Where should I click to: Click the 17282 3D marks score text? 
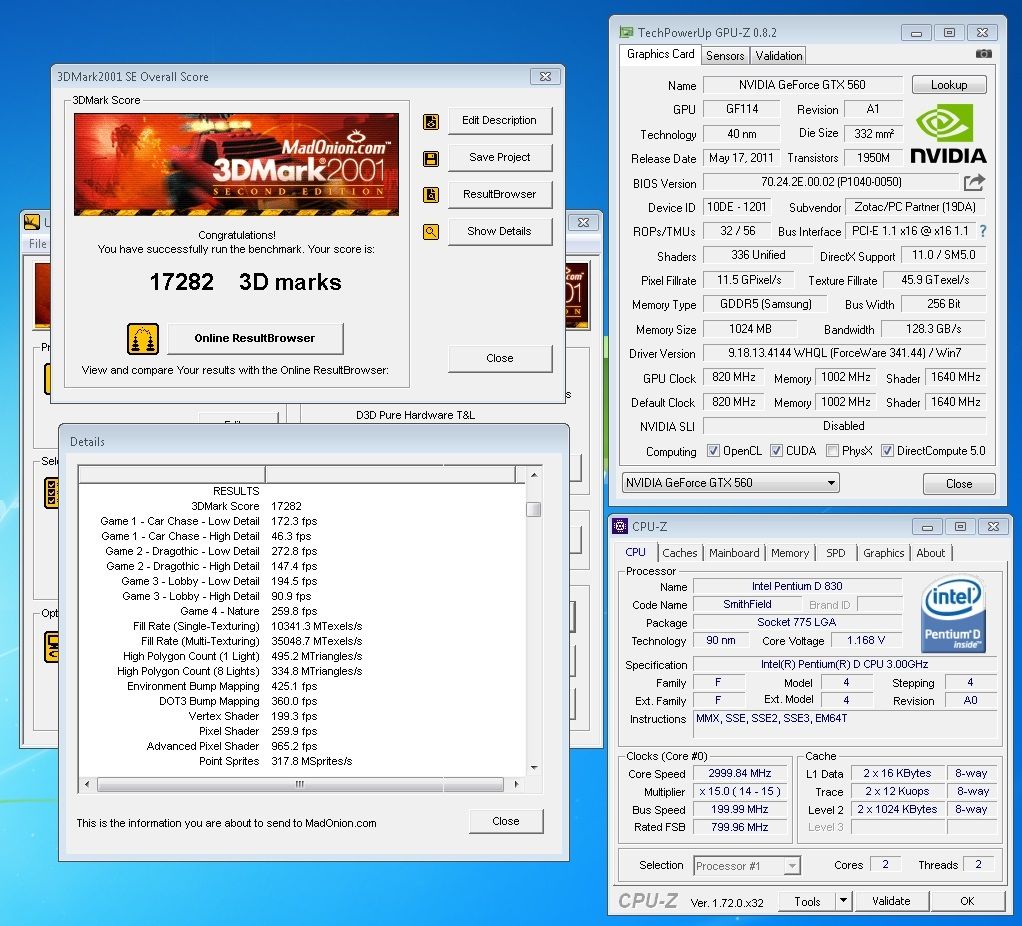point(245,282)
